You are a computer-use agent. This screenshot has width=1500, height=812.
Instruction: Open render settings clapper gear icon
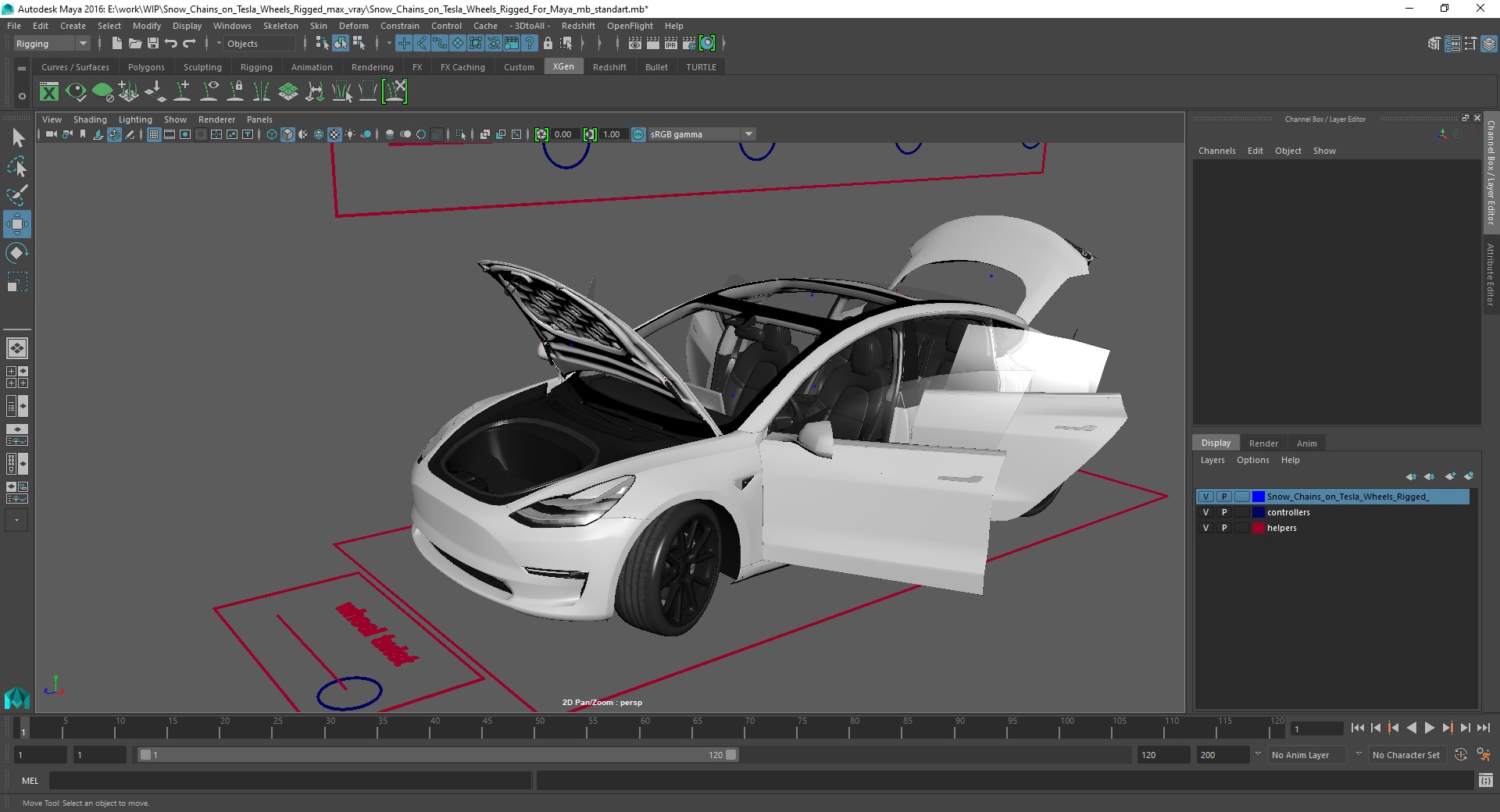coord(689,44)
